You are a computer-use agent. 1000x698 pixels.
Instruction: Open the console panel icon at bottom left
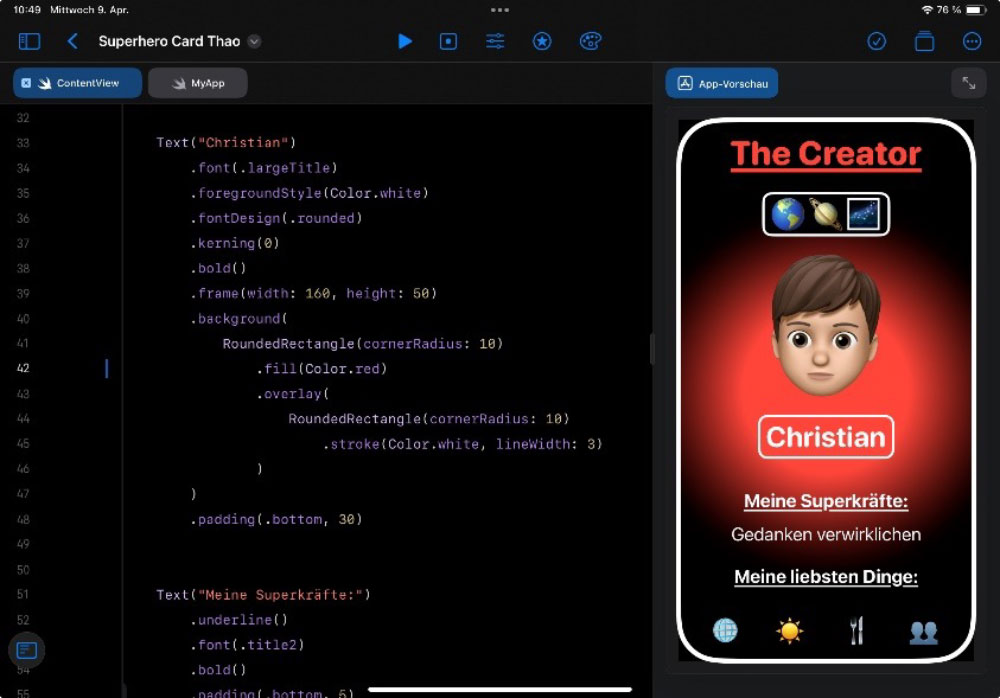point(27,650)
